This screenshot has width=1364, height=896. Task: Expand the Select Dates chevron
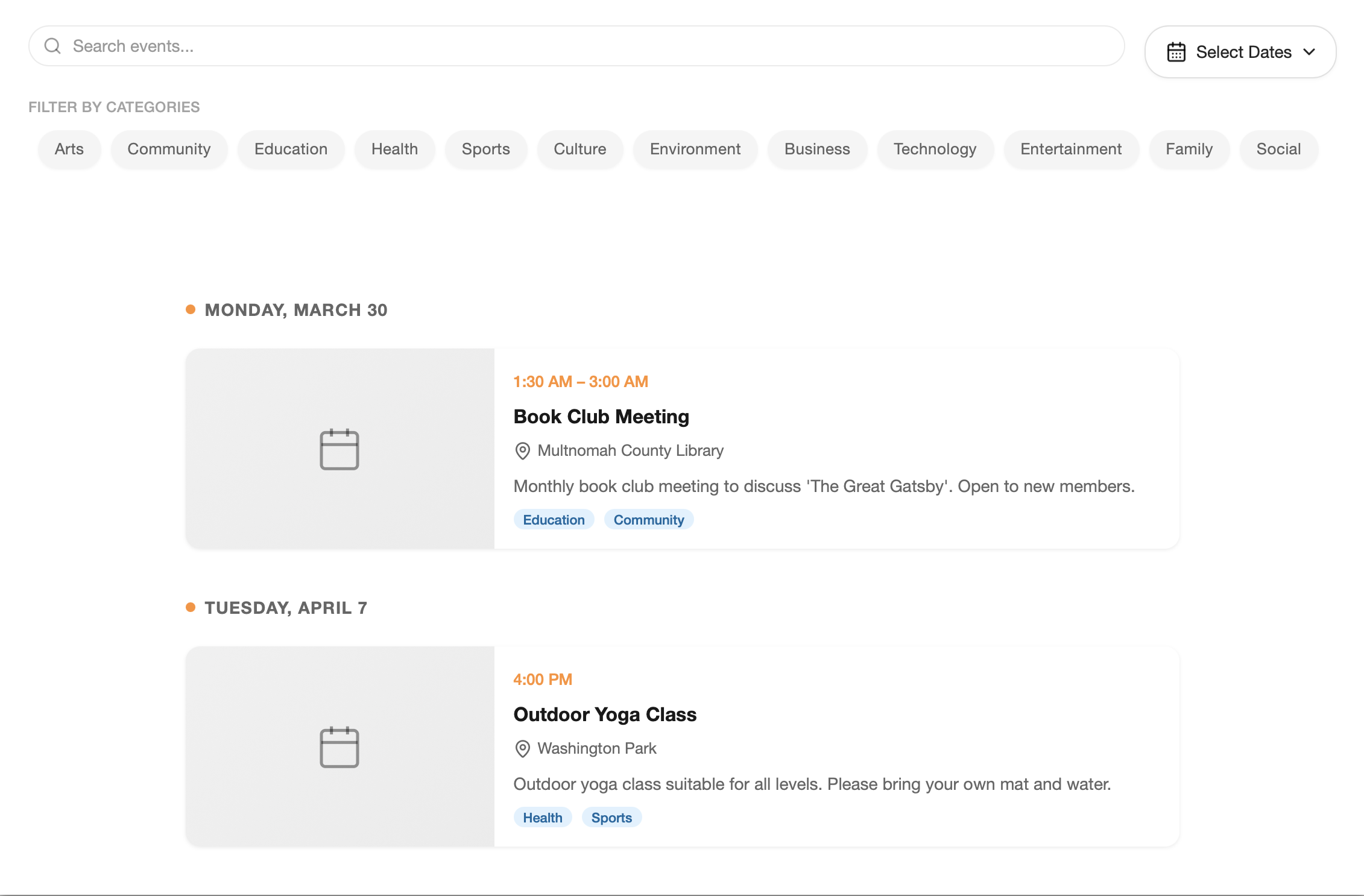coord(1309,52)
